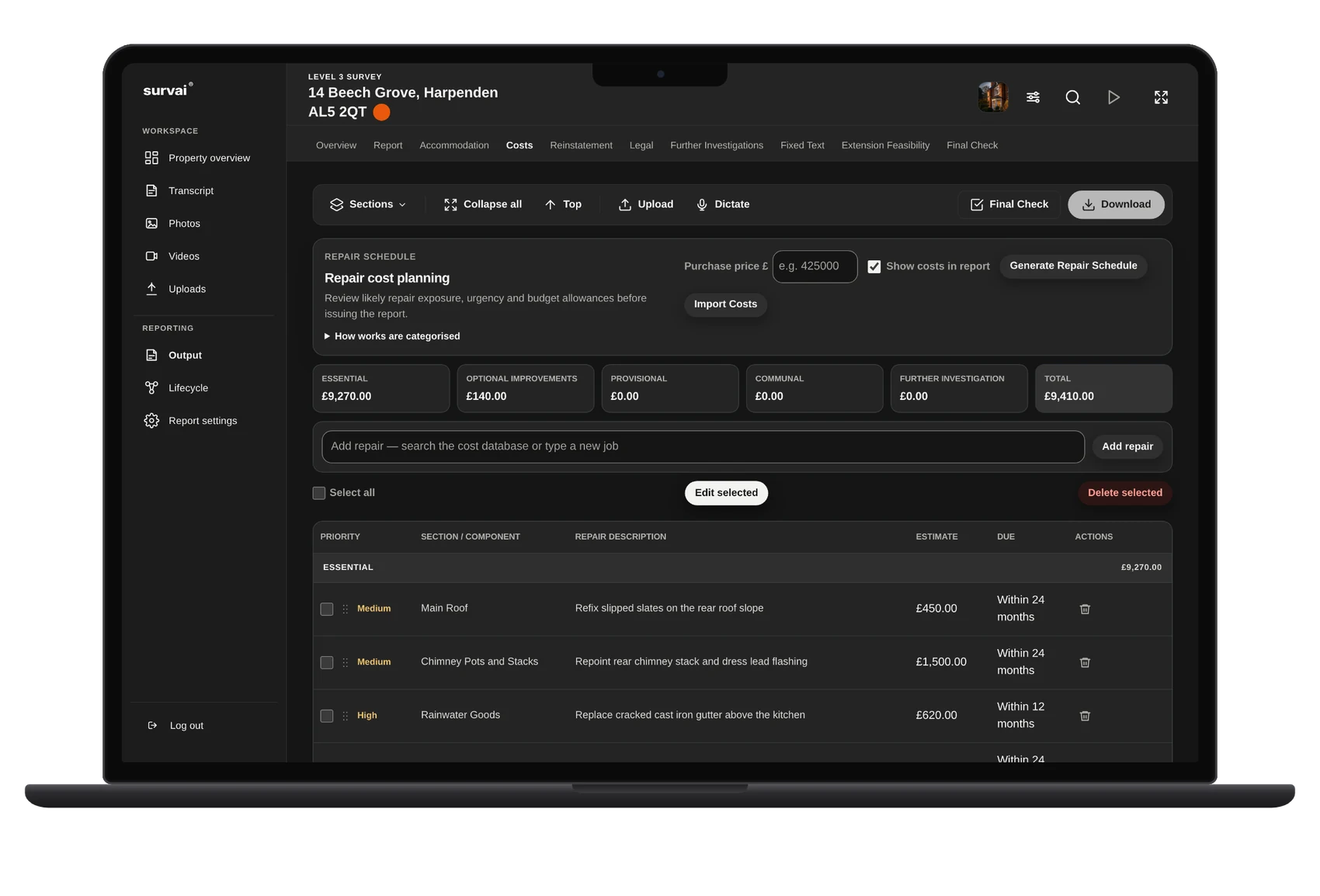Open the settings sliders icon in header
This screenshot has height=896, width=1320.
1033,97
